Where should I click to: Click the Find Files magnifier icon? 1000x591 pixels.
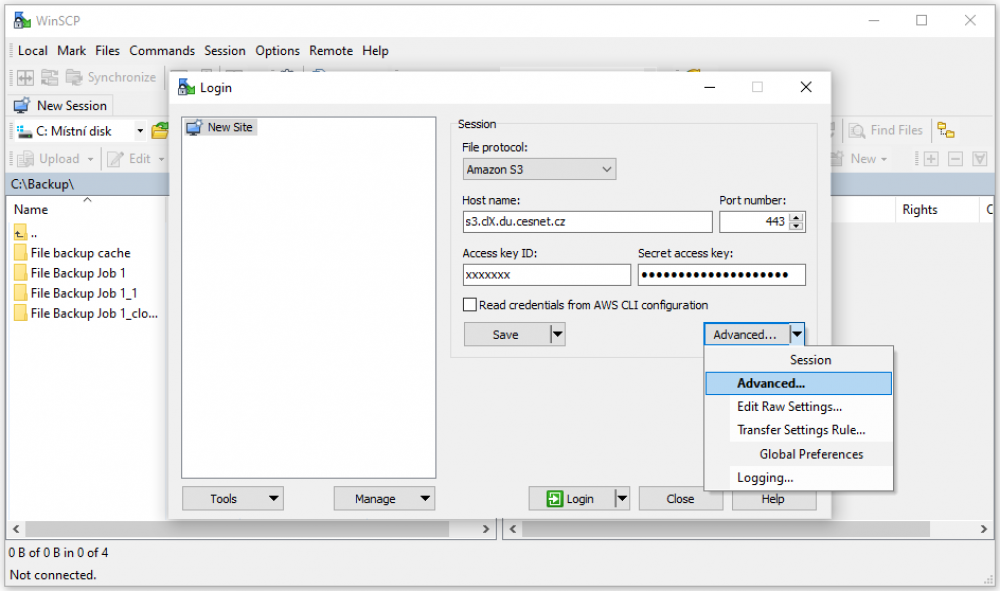(857, 130)
